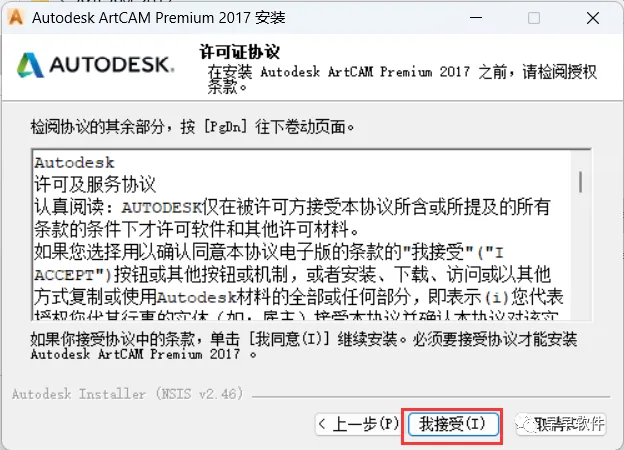Viewport: 624px width, 450px height.
Task: Click the 许可证协议 heading
Action: pos(240,52)
